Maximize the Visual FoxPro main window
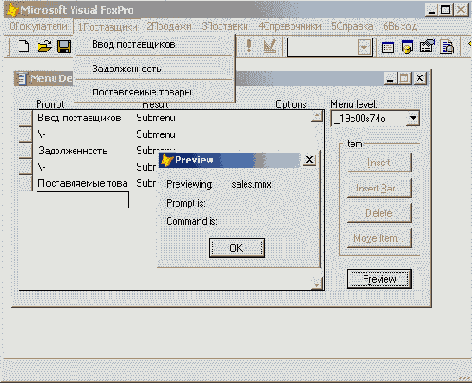 click(446, 10)
